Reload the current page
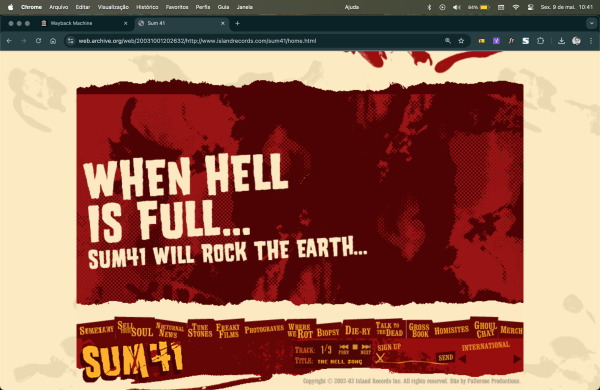The height and width of the screenshot is (390, 600). tap(38, 41)
